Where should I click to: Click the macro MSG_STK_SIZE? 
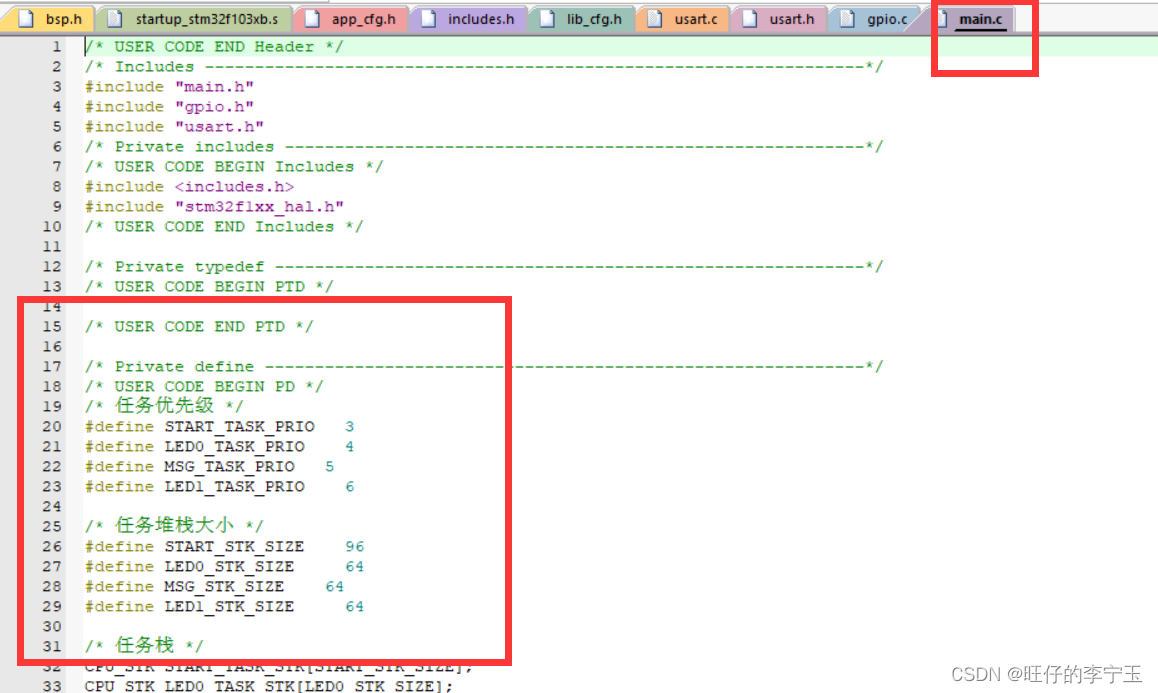[x=224, y=586]
